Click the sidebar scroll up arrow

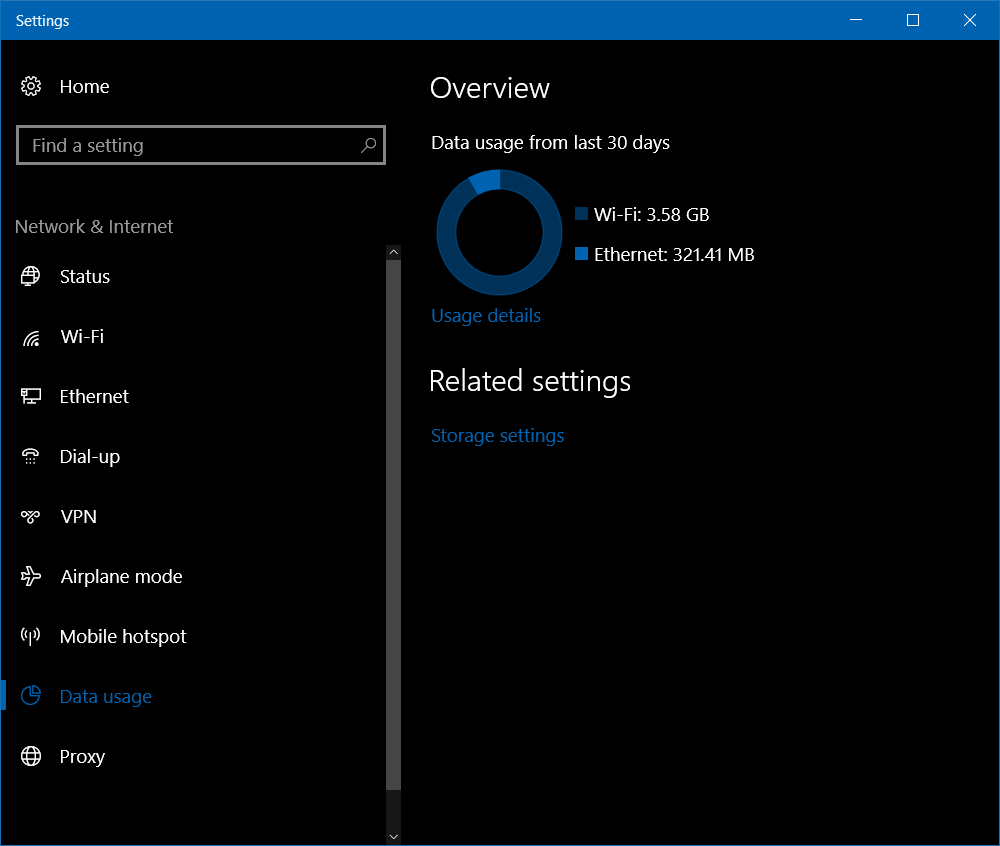click(x=393, y=252)
